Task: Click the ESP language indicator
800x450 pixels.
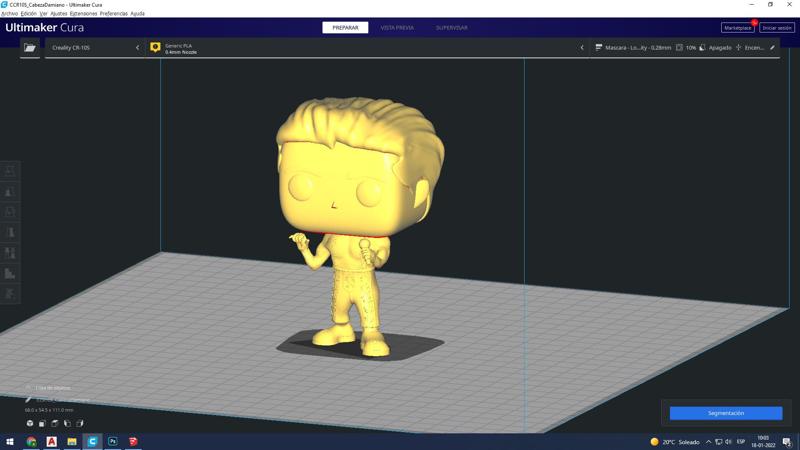Action: pyautogui.click(x=741, y=442)
